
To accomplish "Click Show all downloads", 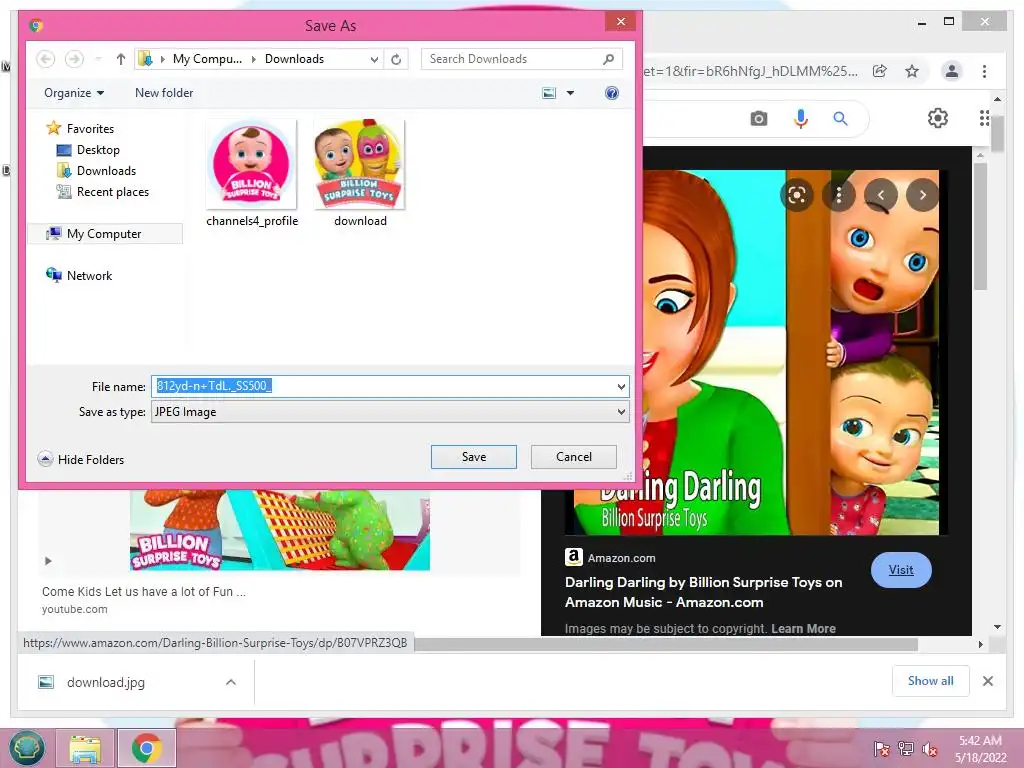I will [930, 681].
